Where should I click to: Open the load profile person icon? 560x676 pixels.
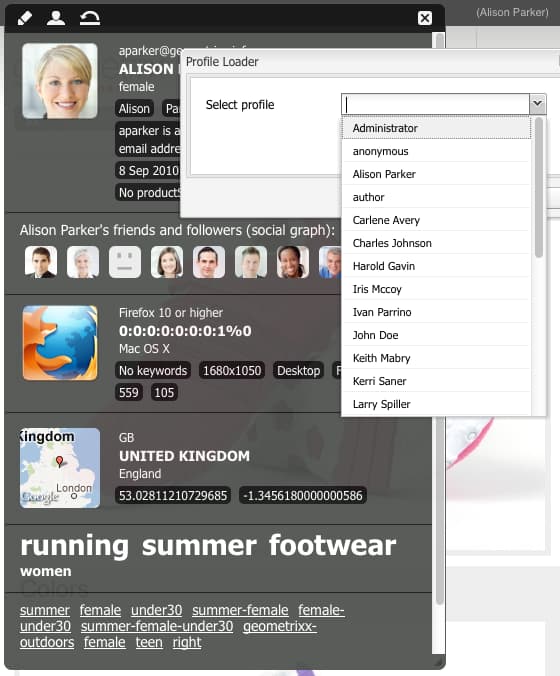pyautogui.click(x=56, y=18)
